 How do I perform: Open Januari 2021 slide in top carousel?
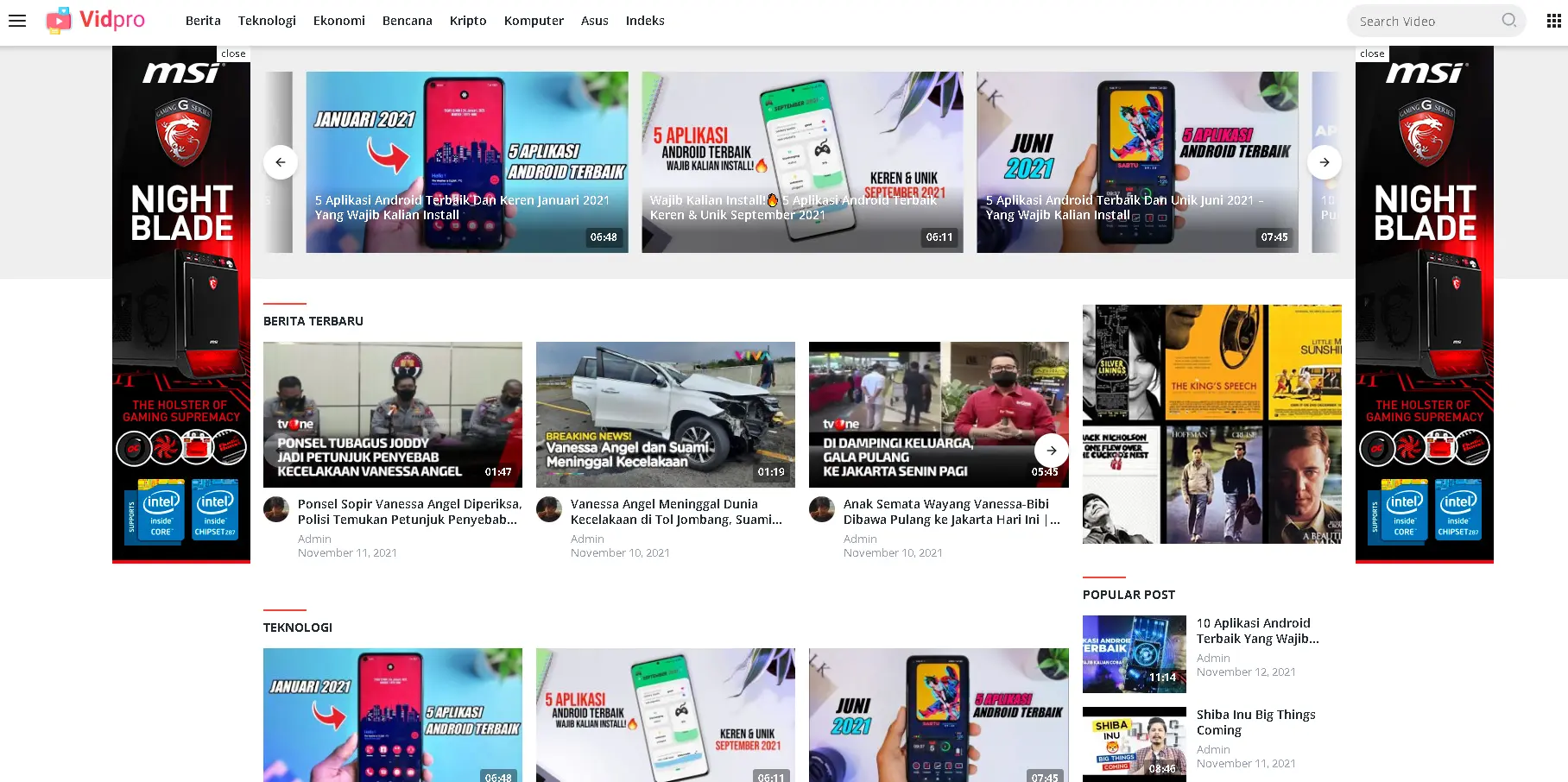(x=467, y=162)
